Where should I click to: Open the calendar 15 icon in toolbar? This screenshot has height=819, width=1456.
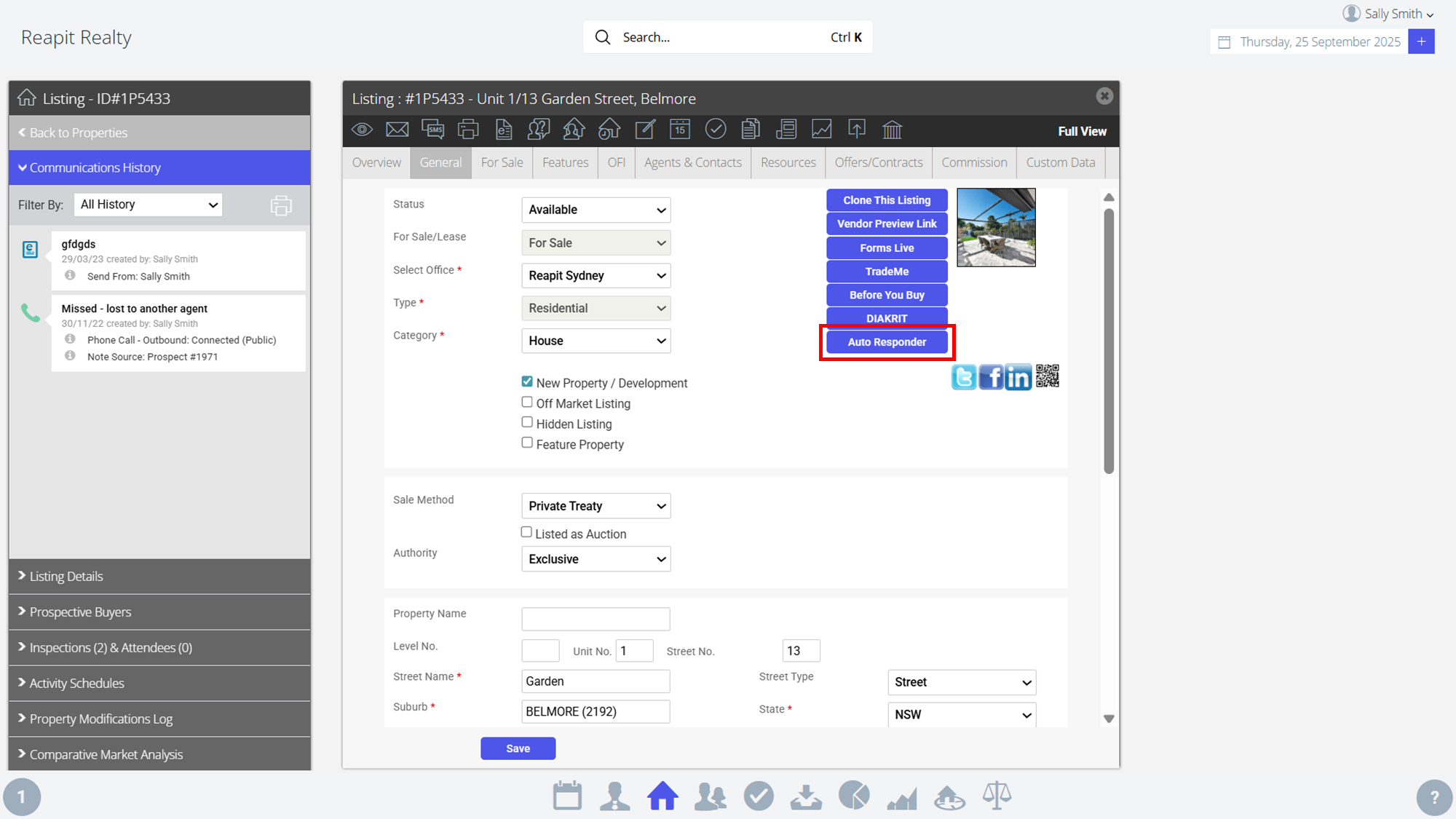pyautogui.click(x=680, y=130)
